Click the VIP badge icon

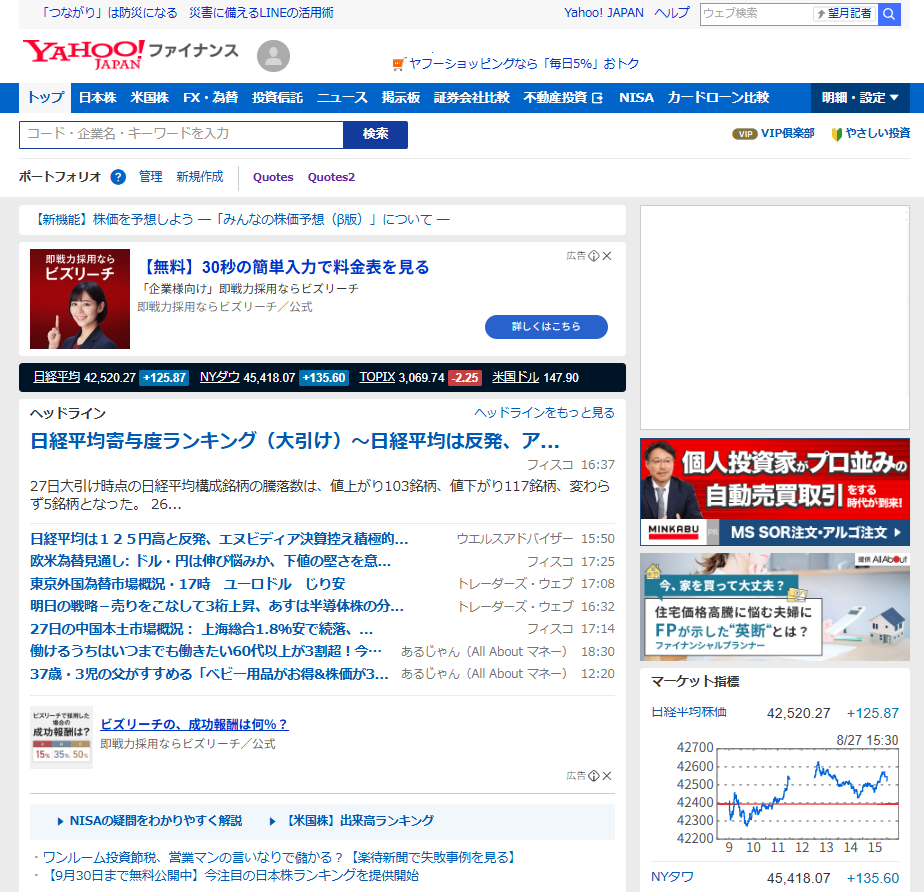pyautogui.click(x=745, y=134)
